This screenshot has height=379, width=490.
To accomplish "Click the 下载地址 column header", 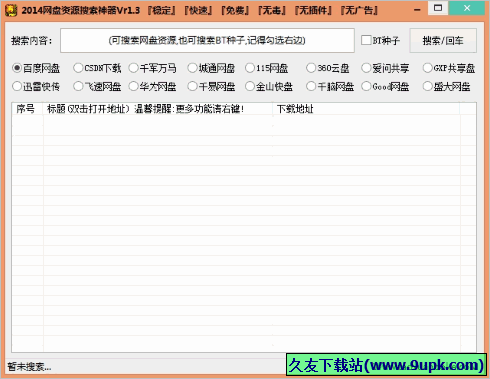I will tap(366, 109).
